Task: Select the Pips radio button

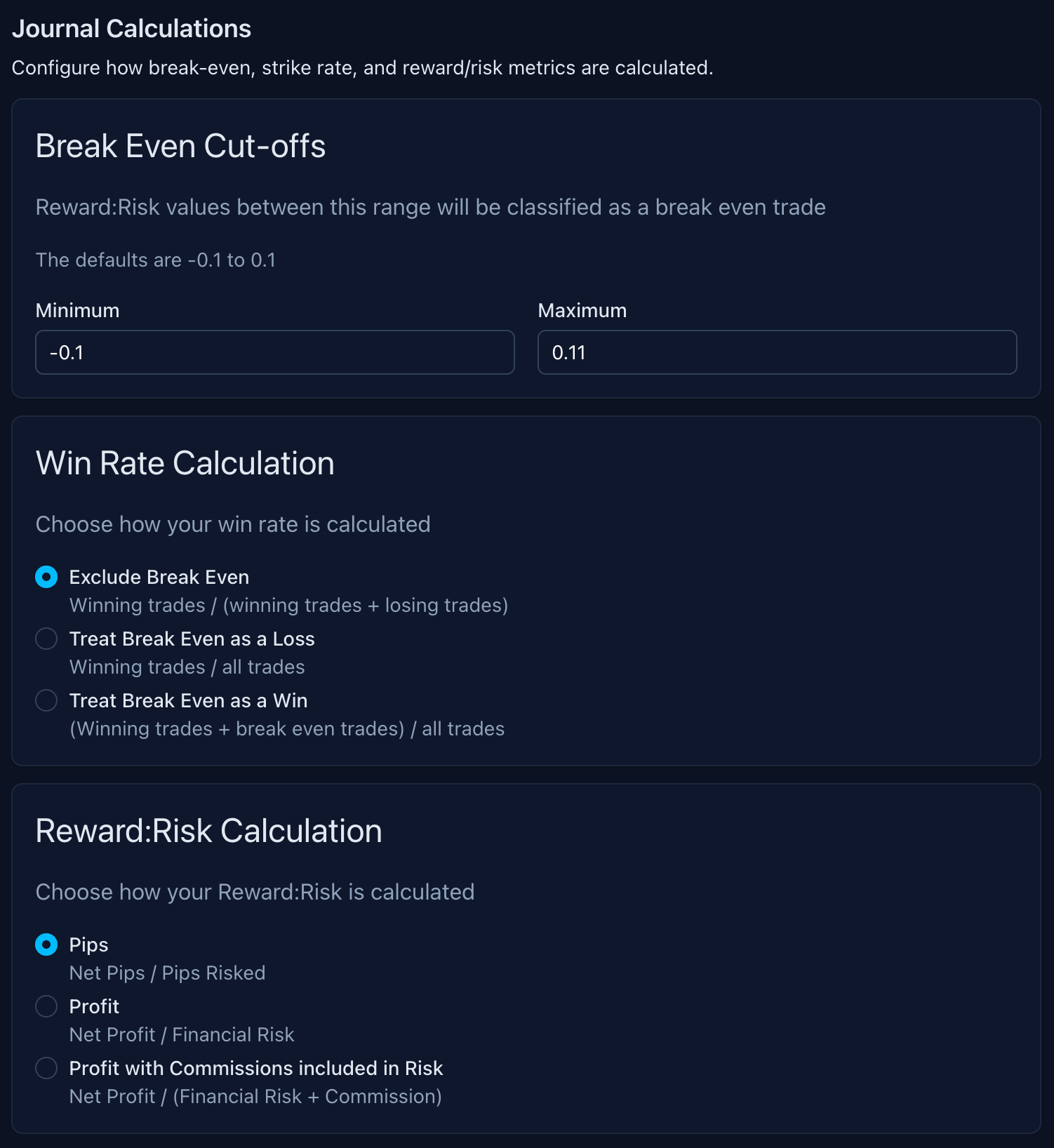Action: [46, 945]
